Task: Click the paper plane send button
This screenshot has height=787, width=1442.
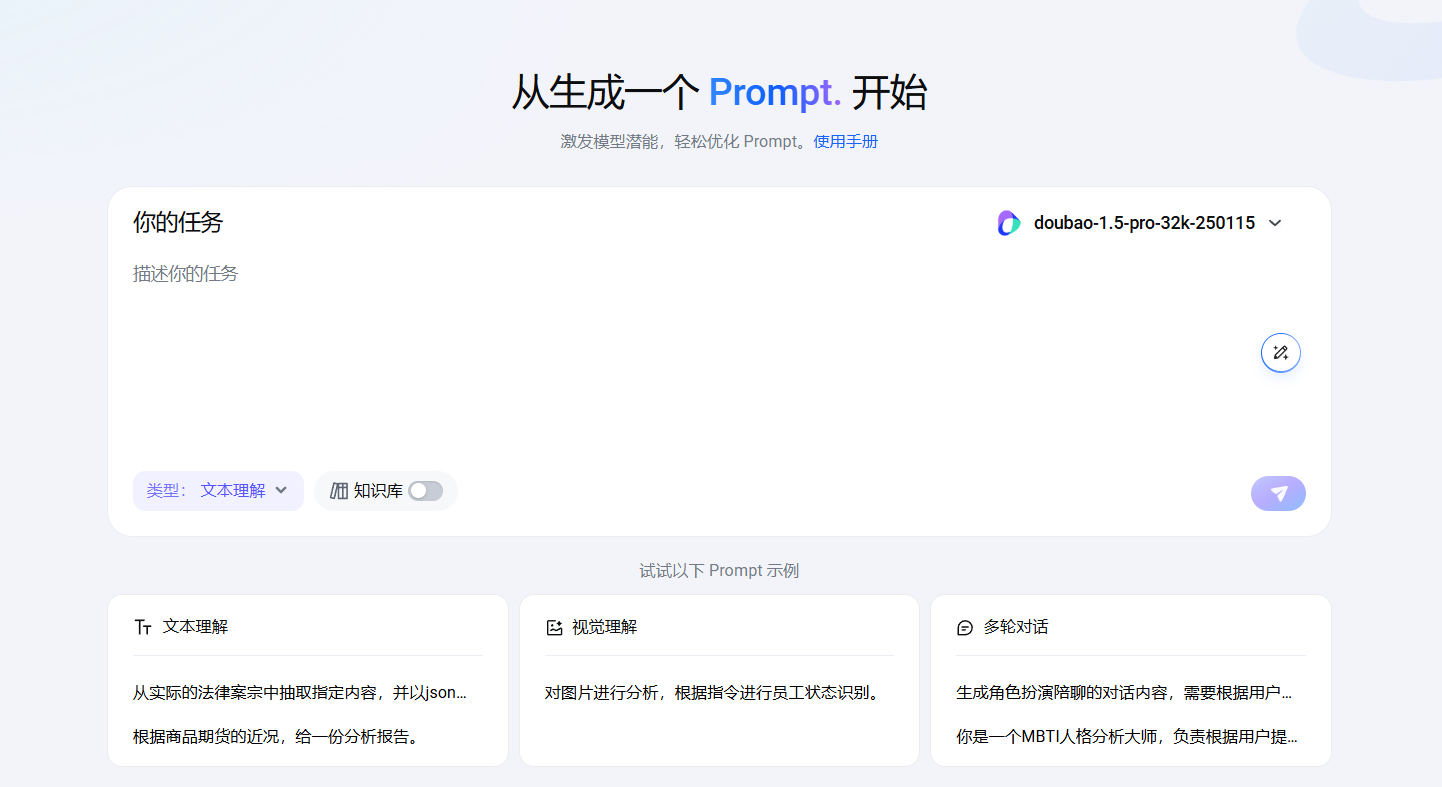Action: point(1278,493)
